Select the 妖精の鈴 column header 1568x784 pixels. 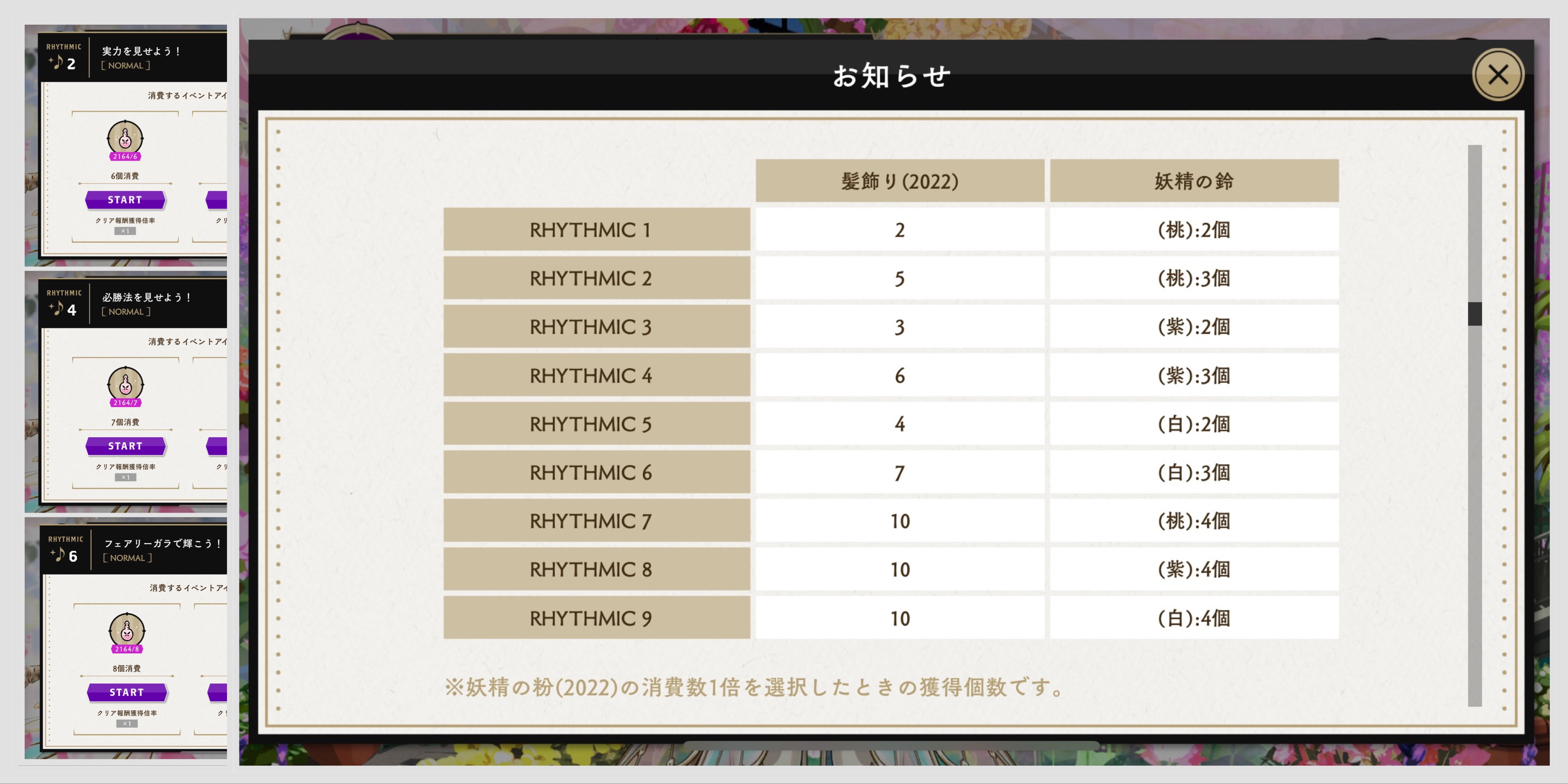pyautogui.click(x=1194, y=181)
